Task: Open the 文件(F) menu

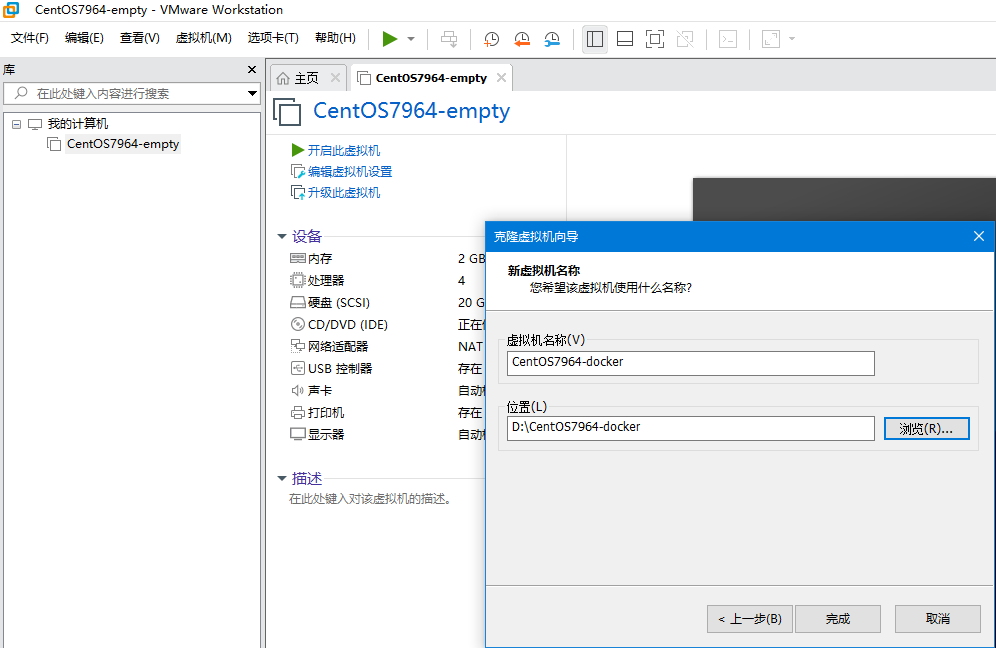Action: tap(29, 37)
